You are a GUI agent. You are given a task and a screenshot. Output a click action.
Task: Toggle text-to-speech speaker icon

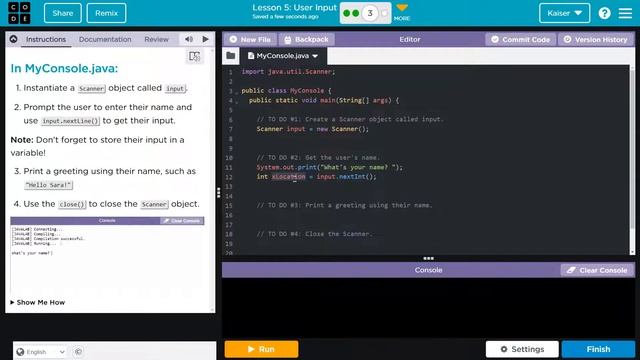pyautogui.click(x=189, y=39)
